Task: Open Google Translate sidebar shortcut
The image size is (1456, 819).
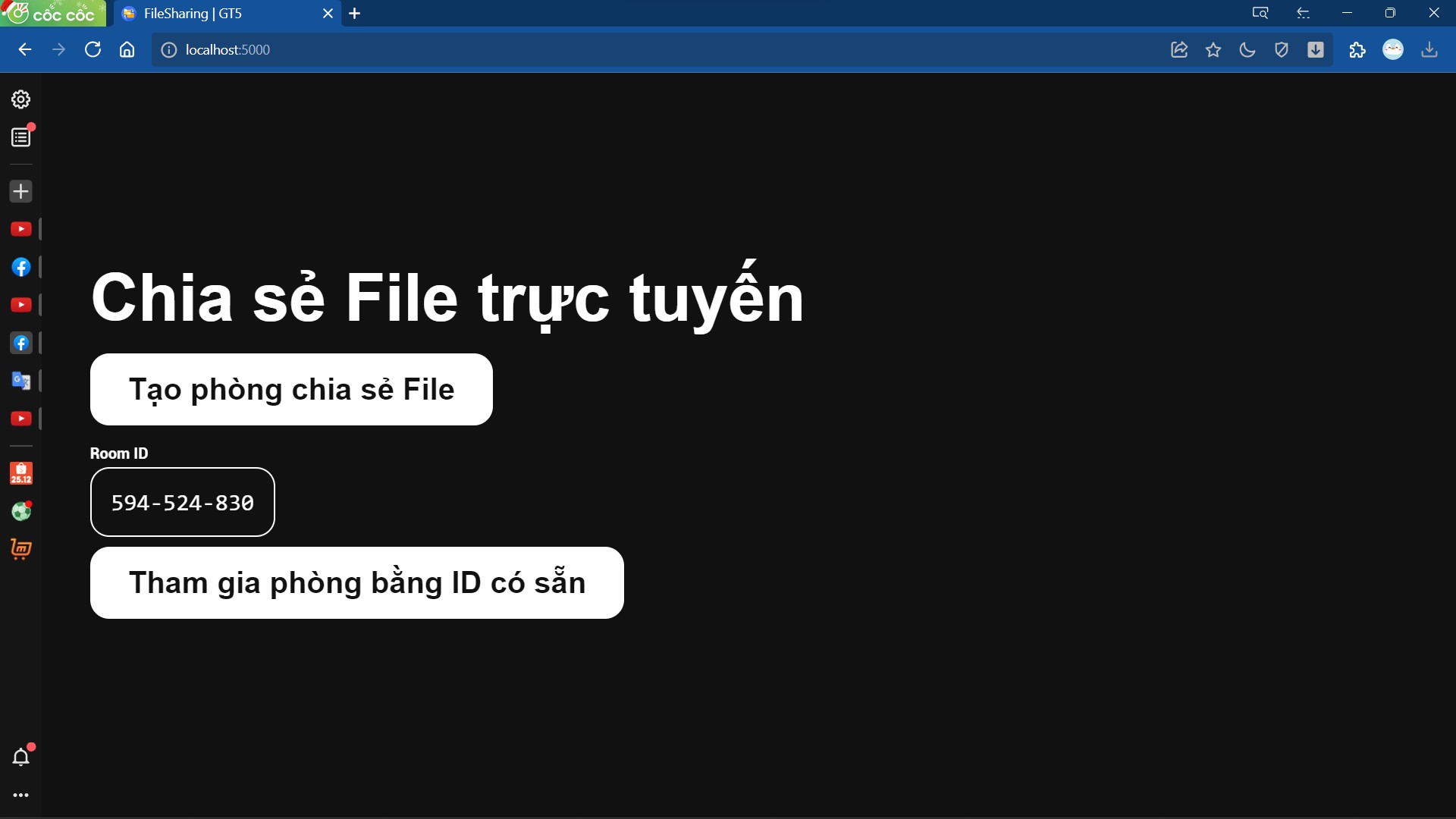Action: (x=20, y=381)
